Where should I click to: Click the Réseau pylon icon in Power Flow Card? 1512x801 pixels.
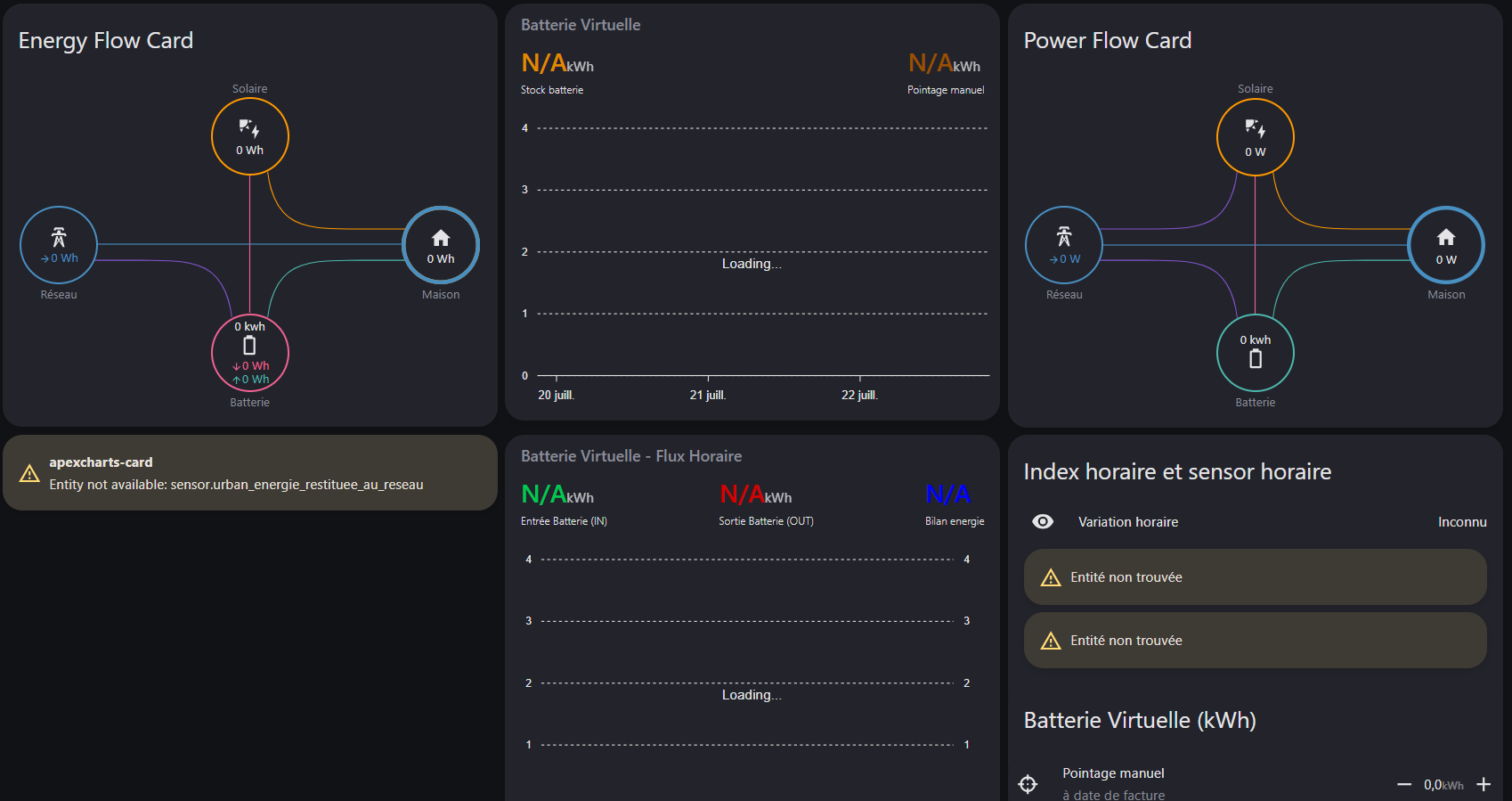click(x=1064, y=237)
